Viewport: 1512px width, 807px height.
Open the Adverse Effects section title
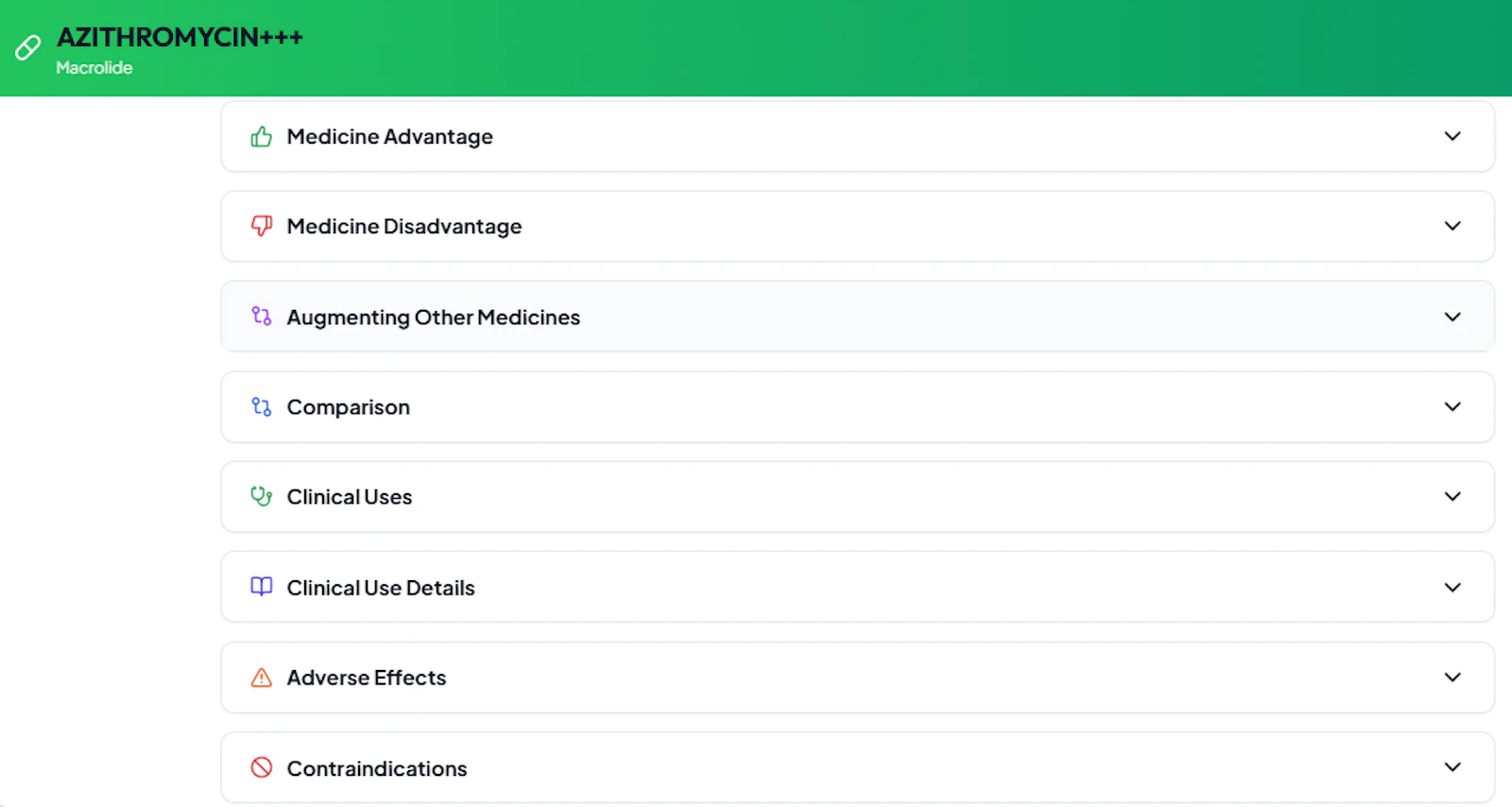point(367,678)
